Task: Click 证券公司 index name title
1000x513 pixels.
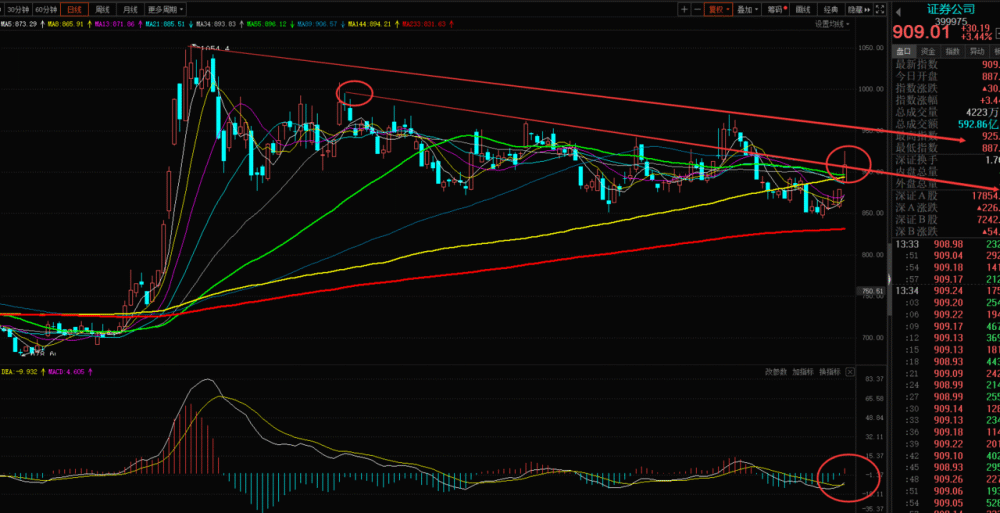Action: 951,8
